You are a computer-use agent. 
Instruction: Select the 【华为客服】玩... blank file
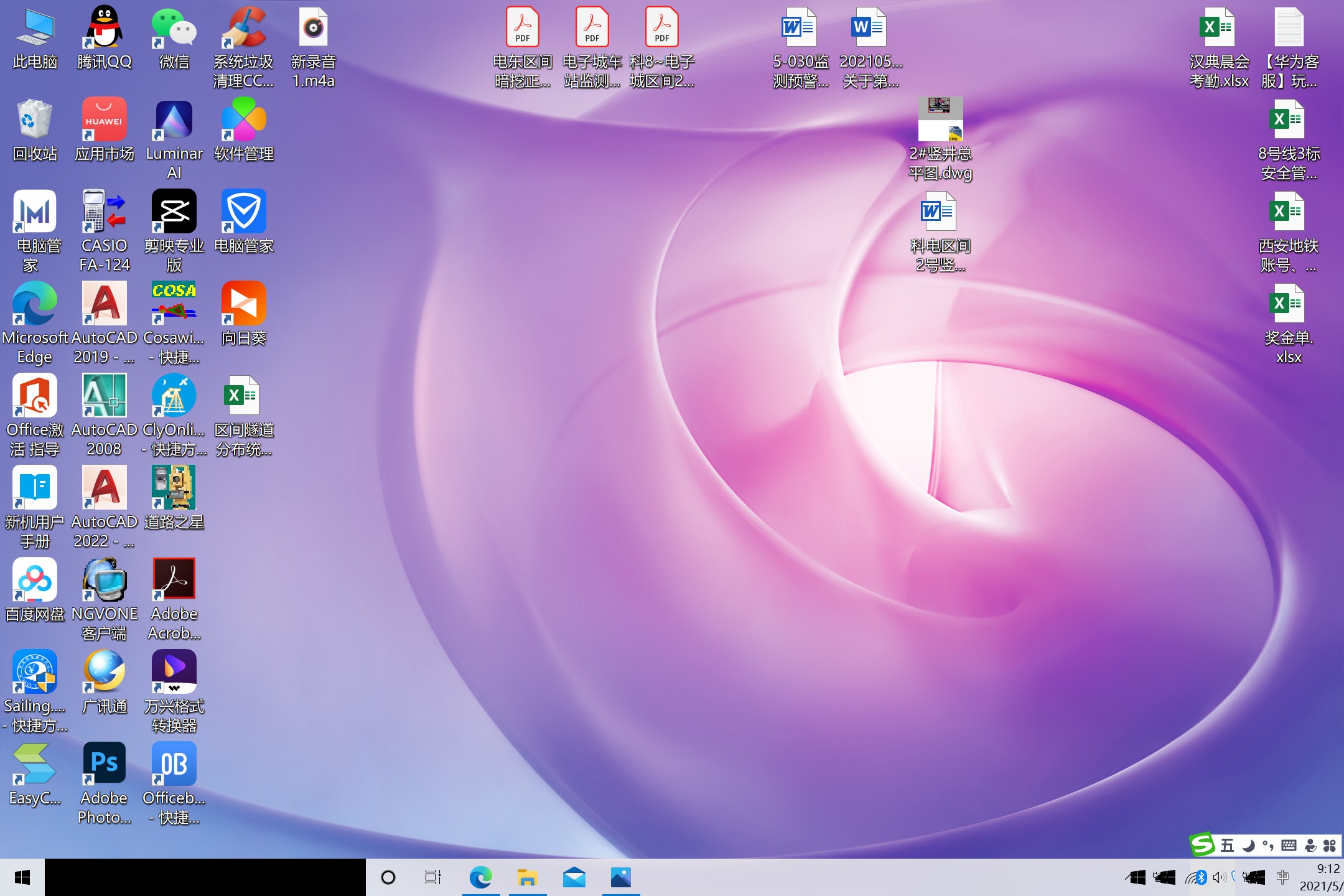[1289, 47]
